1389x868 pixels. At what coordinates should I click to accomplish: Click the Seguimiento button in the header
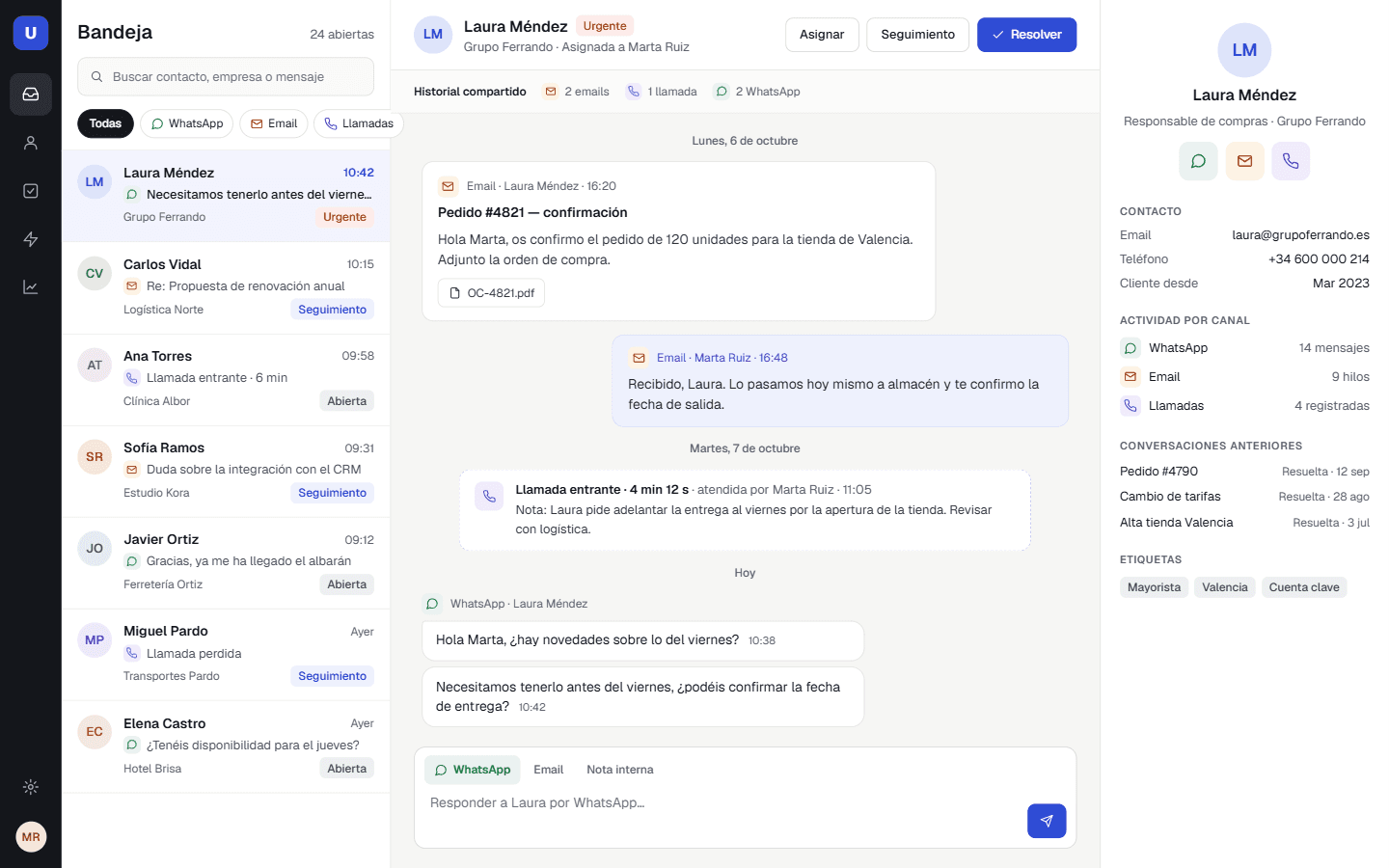[x=918, y=35]
